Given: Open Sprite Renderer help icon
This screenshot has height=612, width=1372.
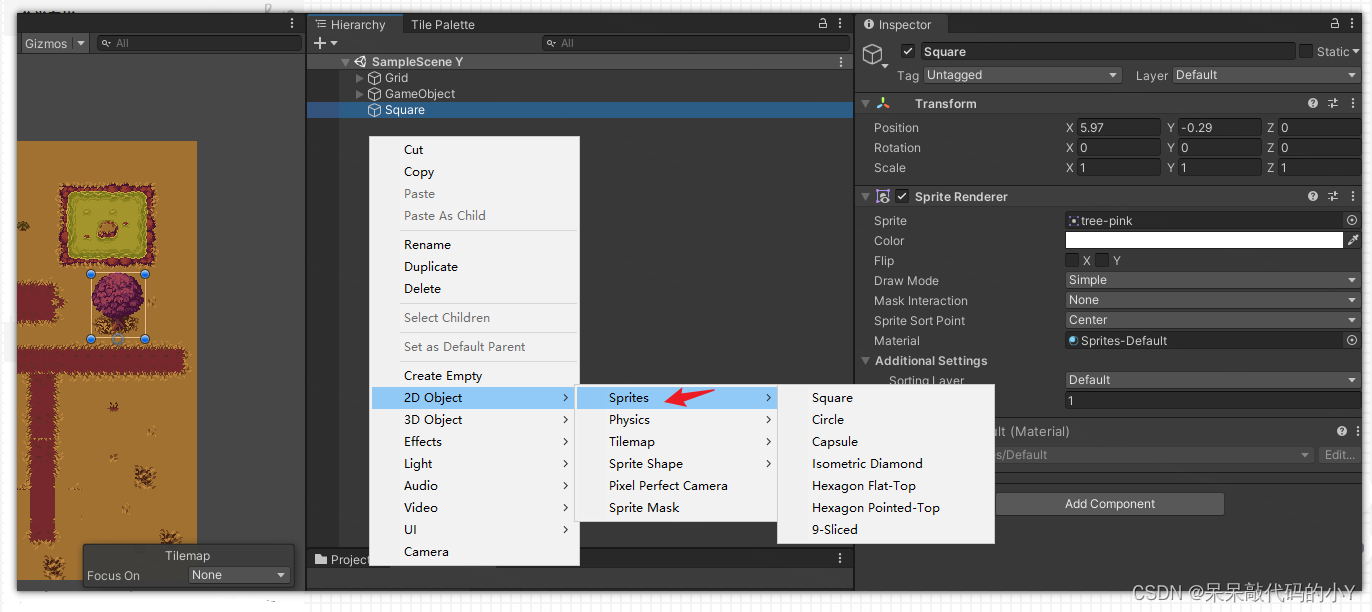Looking at the screenshot, I should point(1313,197).
